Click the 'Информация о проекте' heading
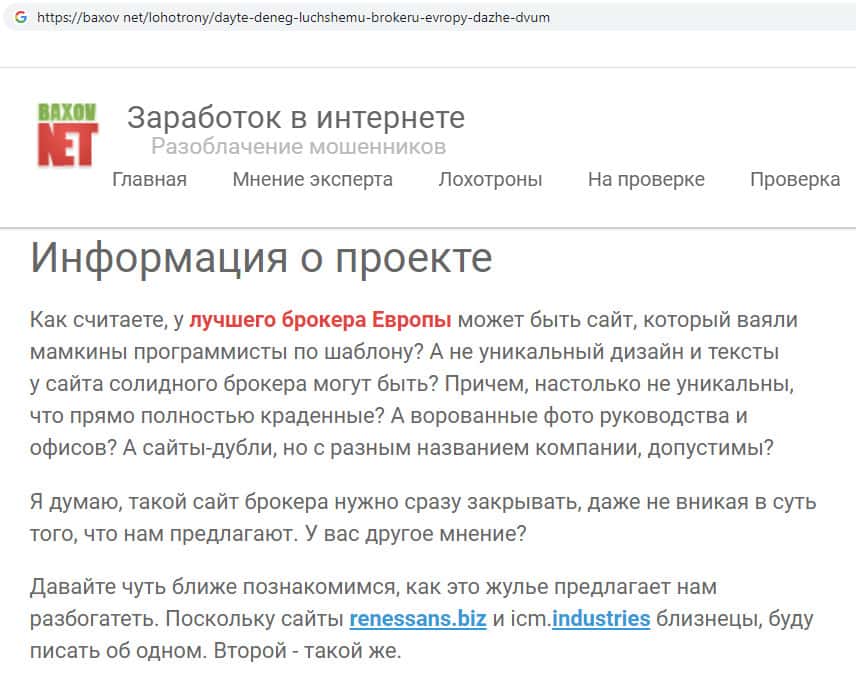856x673 pixels. [x=261, y=258]
